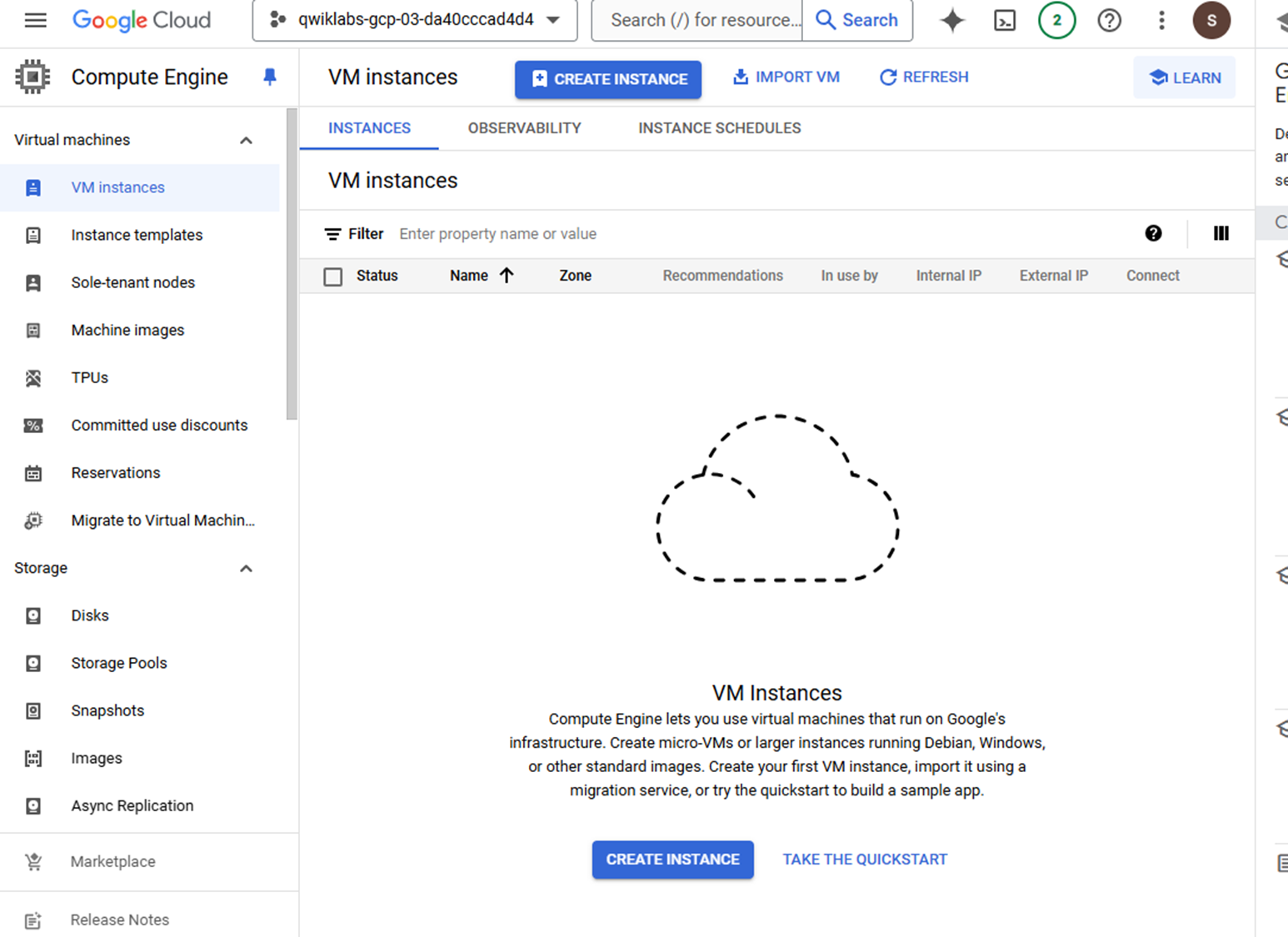Click the filter property name field
Screen dimensions: 1288x937
pyautogui.click(x=498, y=234)
